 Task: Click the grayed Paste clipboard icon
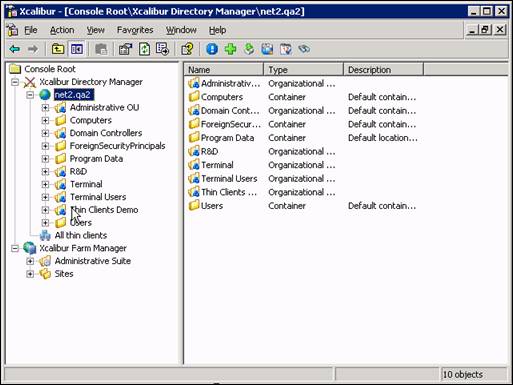tap(101, 49)
